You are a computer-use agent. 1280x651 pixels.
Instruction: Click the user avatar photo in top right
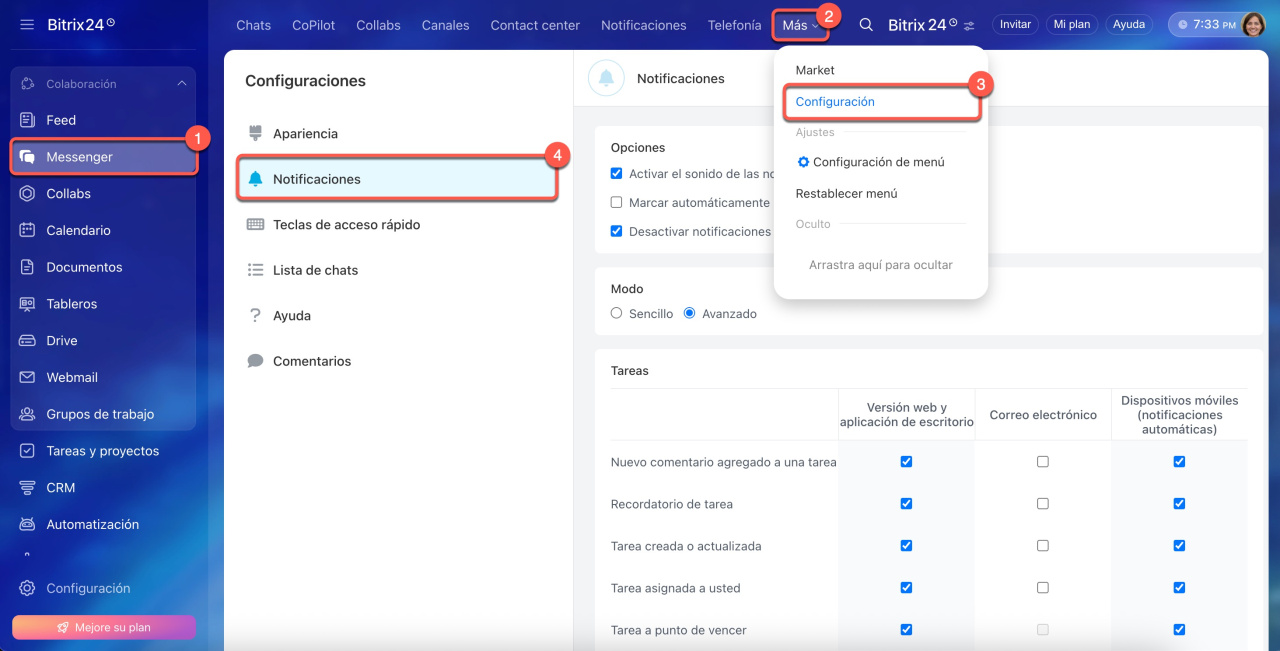click(1253, 25)
